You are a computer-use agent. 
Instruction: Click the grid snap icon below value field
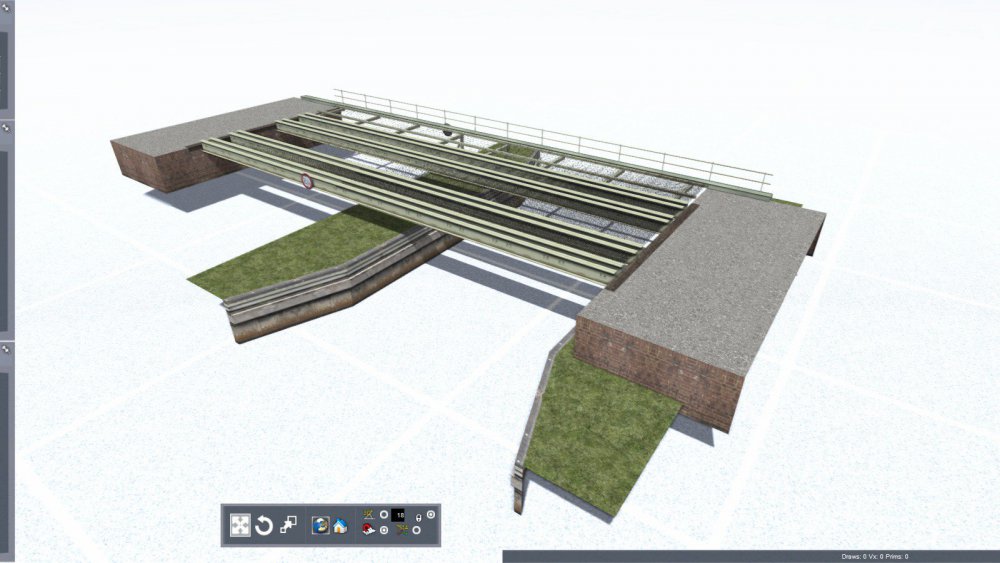402,530
